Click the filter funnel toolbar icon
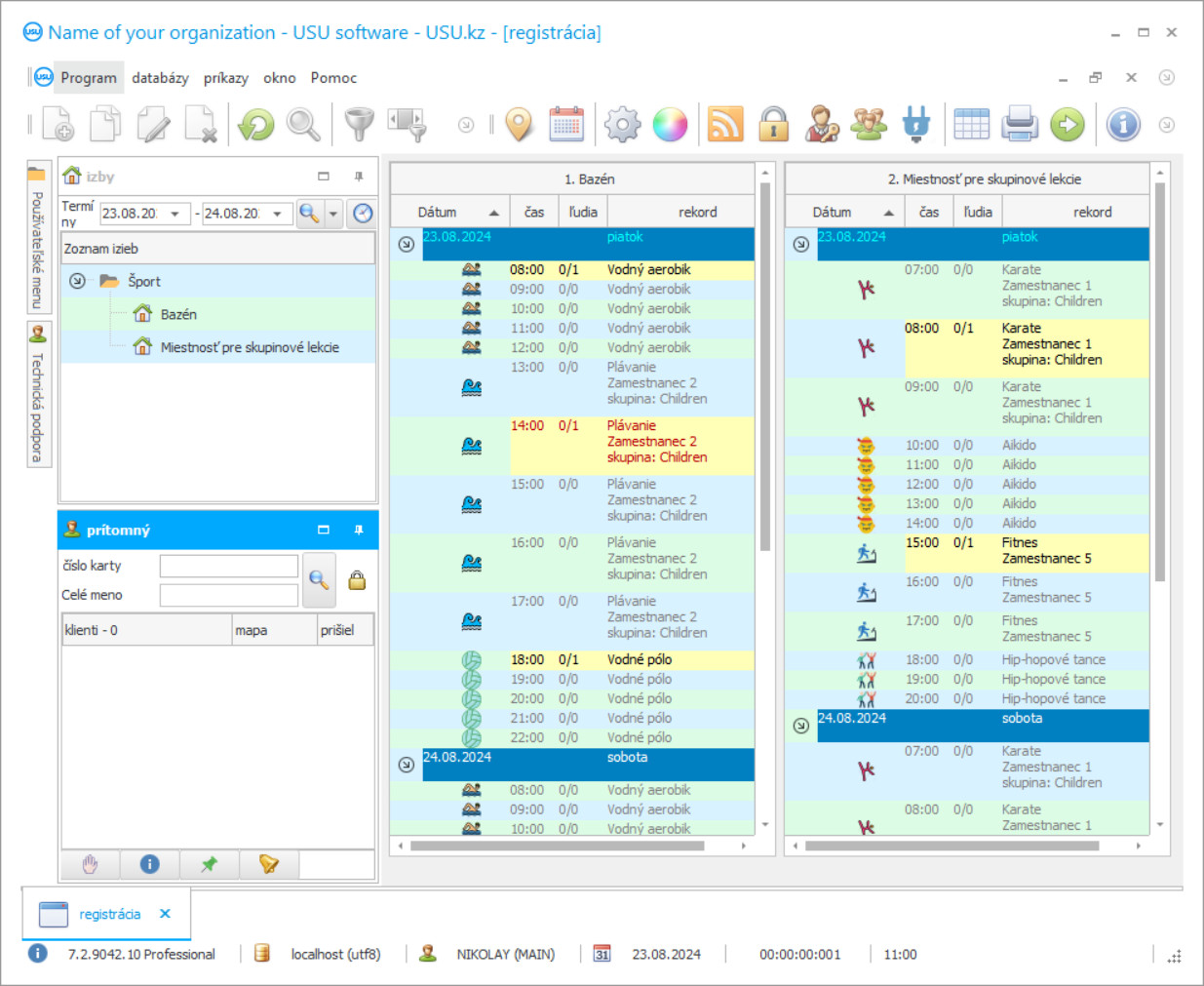Image resolution: width=1204 pixels, height=986 pixels. pos(359,125)
